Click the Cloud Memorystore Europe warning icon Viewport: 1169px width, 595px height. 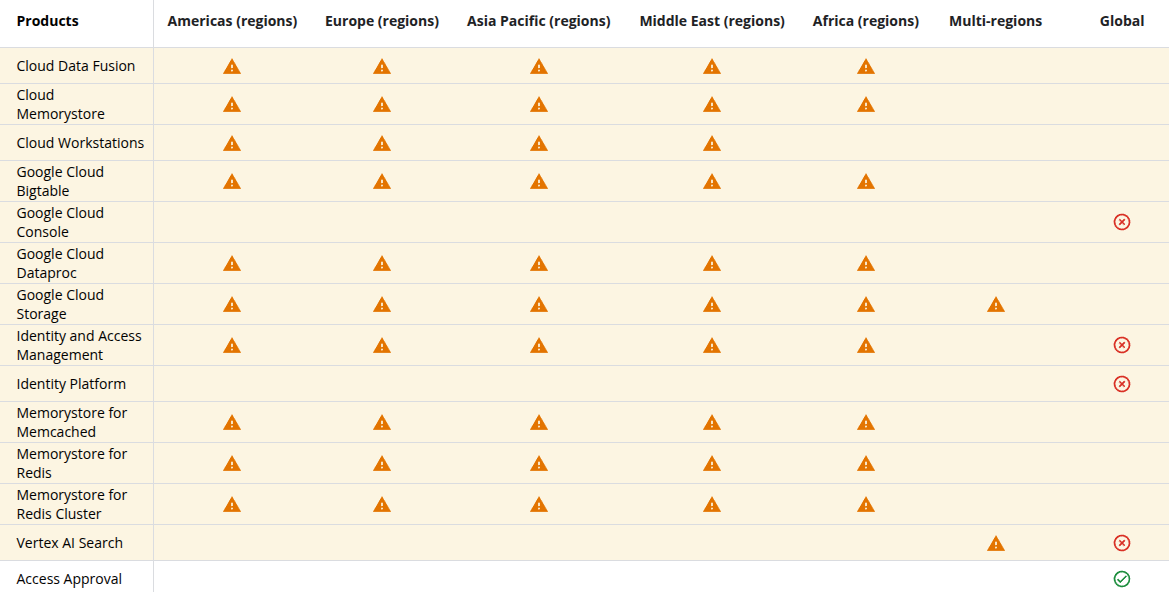coord(382,104)
